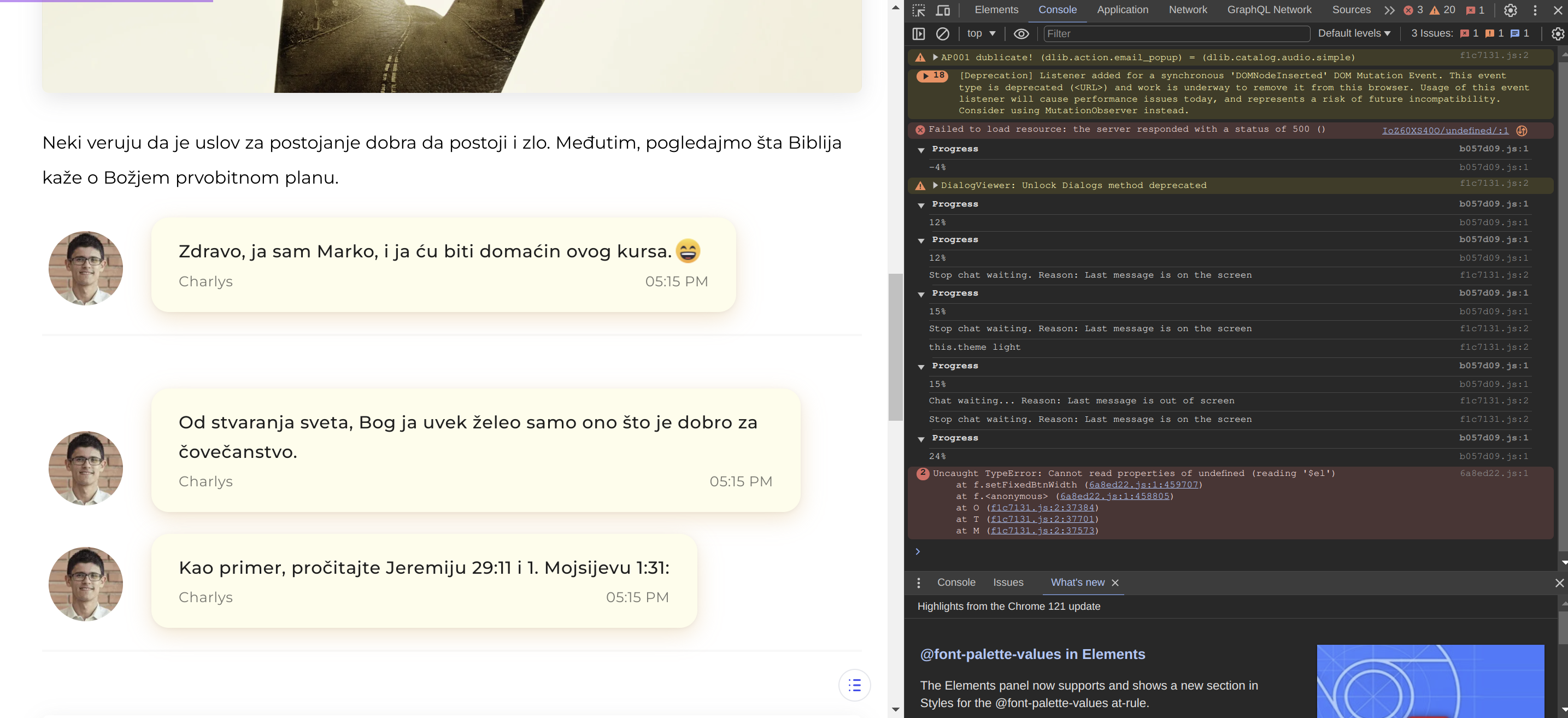Viewport: 1568px width, 718px height.
Task: Open the f1c7131.js:2:37701 stack trace link
Action: (x=1043, y=520)
